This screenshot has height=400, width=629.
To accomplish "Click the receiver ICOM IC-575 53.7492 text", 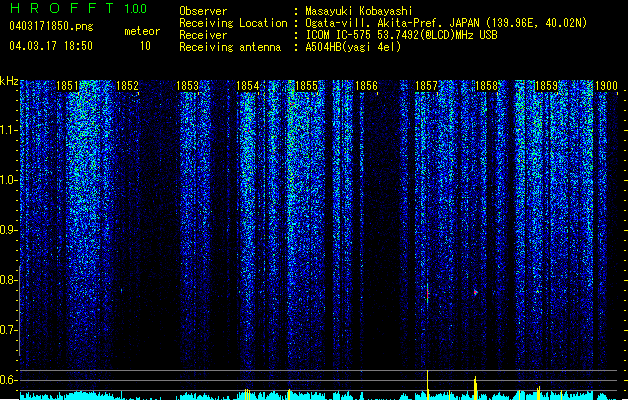I will 401,35.
